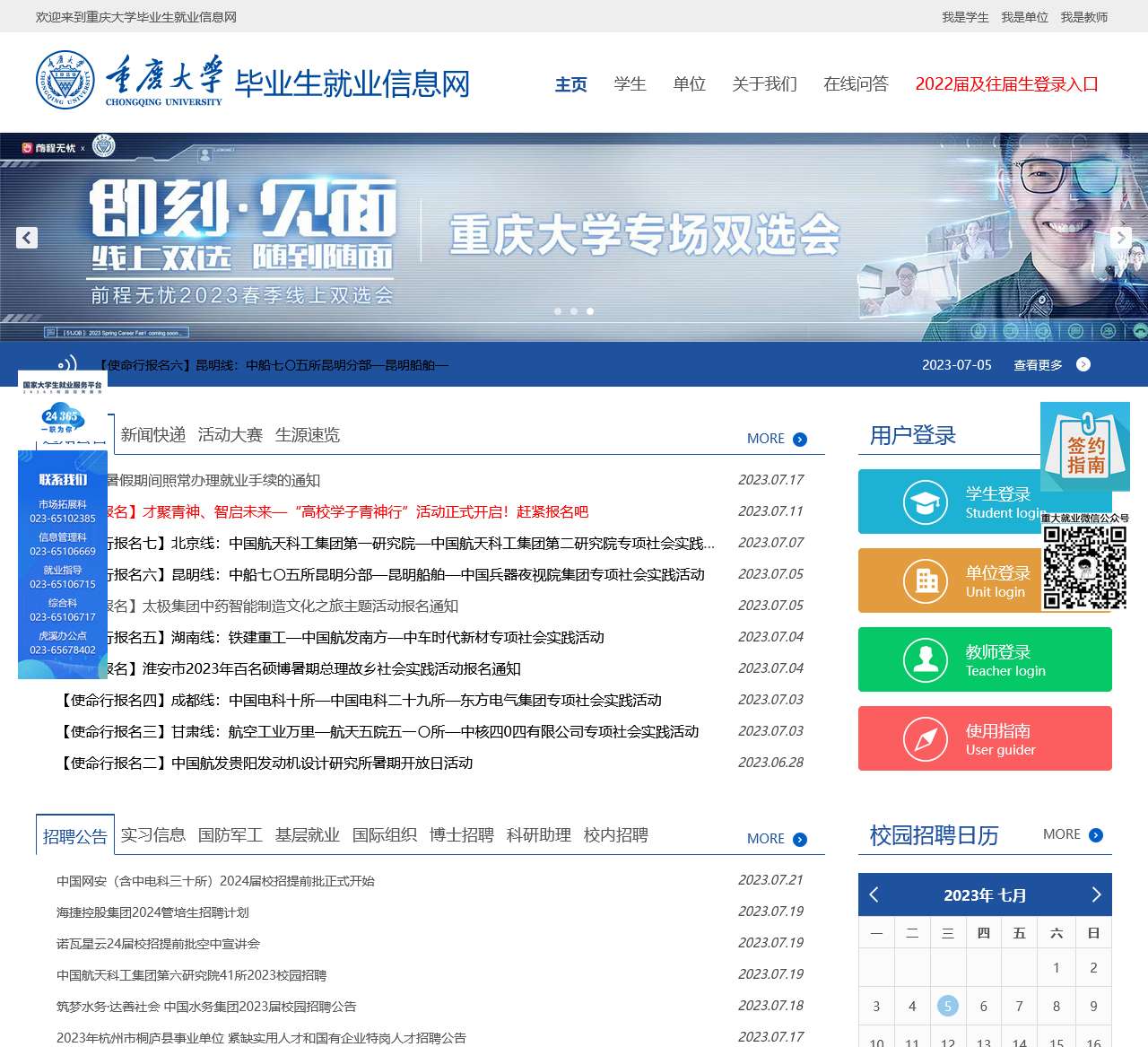Click the arrow icon beside 查看更多

click(x=1083, y=364)
